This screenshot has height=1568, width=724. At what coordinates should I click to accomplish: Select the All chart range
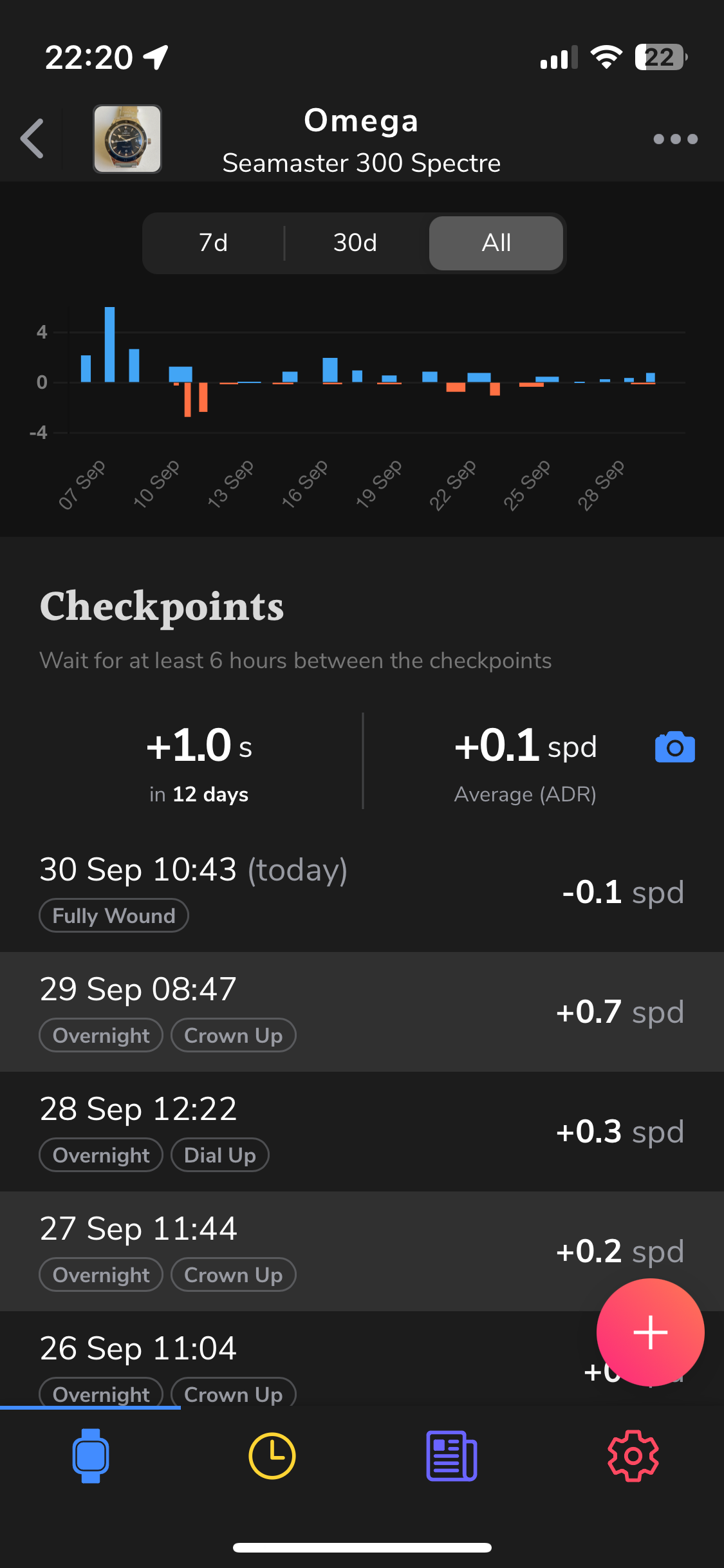coord(496,243)
